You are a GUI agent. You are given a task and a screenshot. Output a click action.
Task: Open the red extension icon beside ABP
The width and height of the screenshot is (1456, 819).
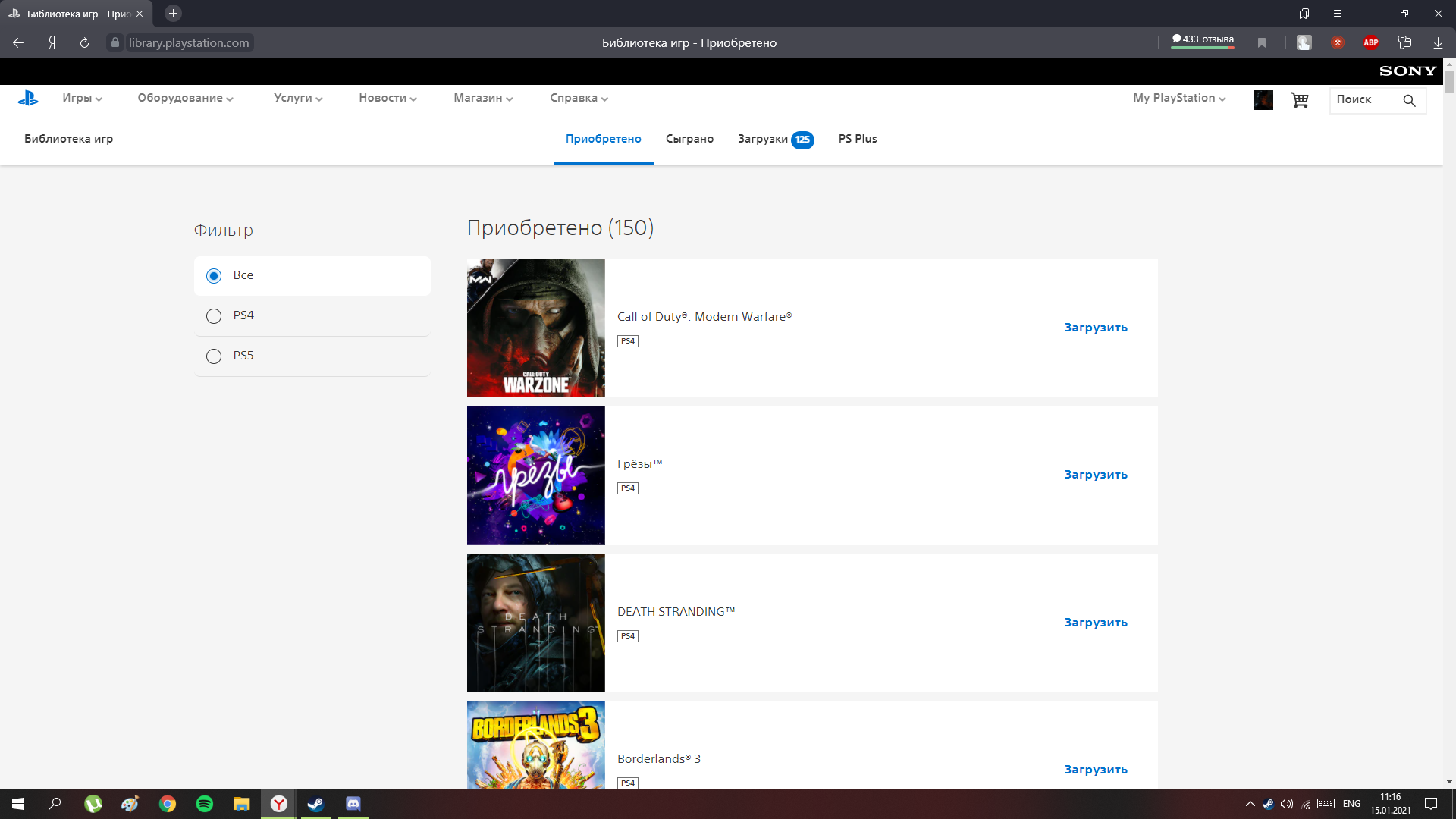click(1338, 42)
